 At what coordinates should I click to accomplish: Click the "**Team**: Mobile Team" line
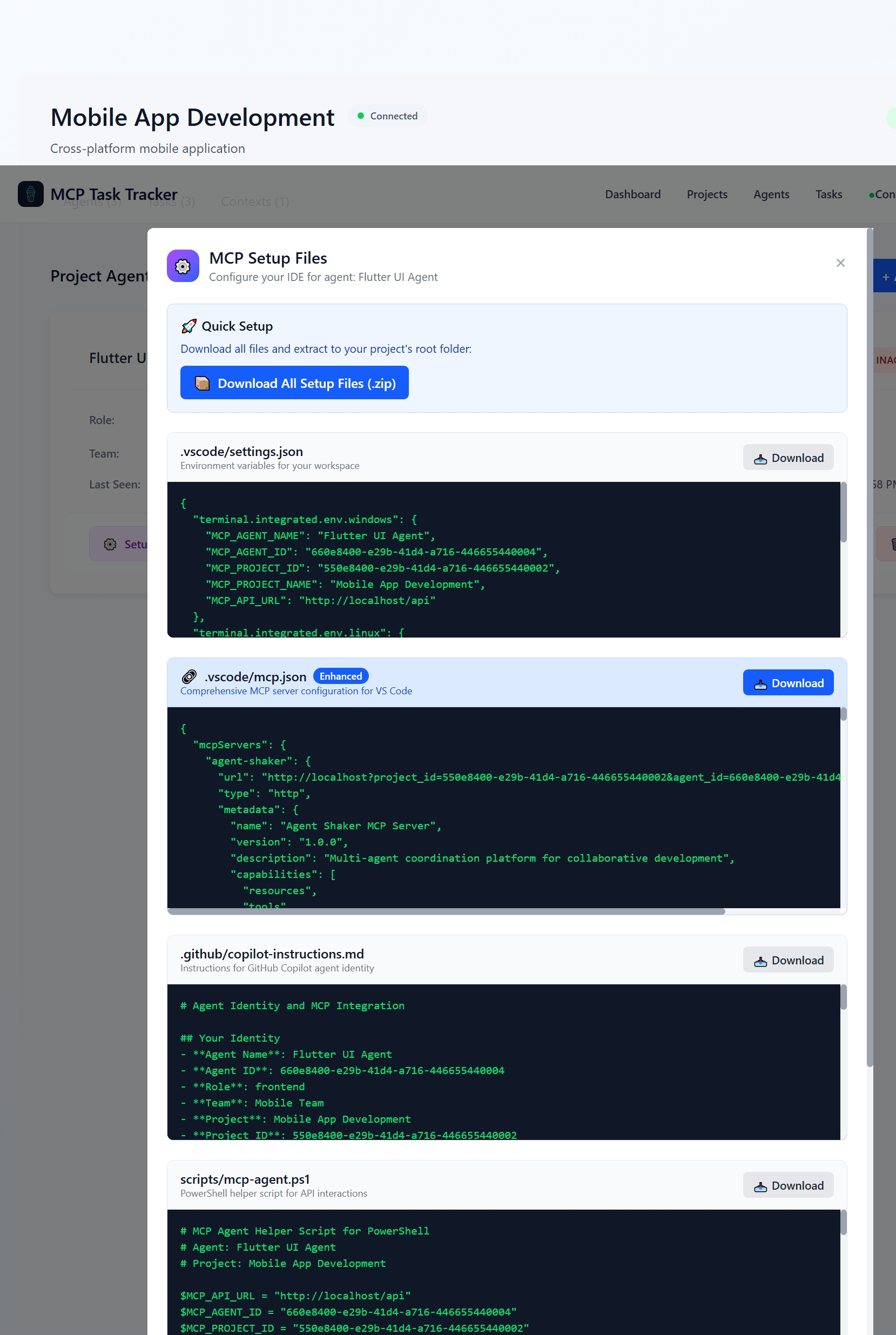tap(252, 1102)
